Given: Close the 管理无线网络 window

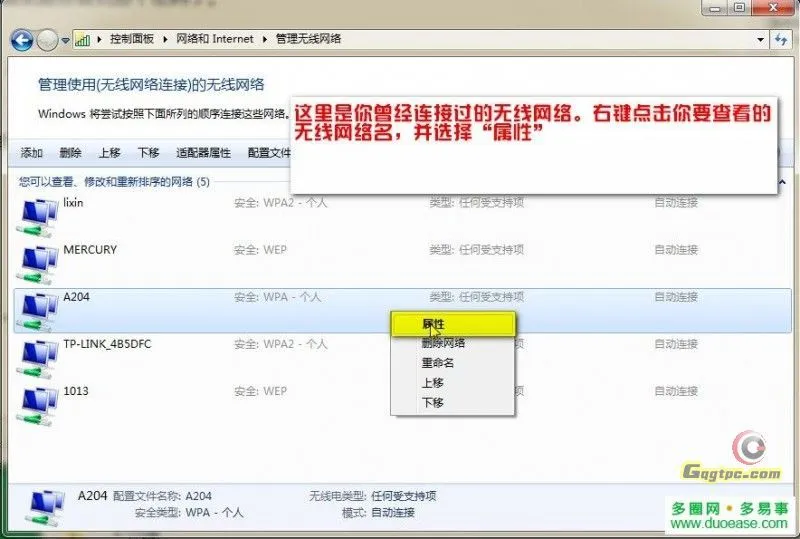Looking at the screenshot, I should tap(773, 8).
